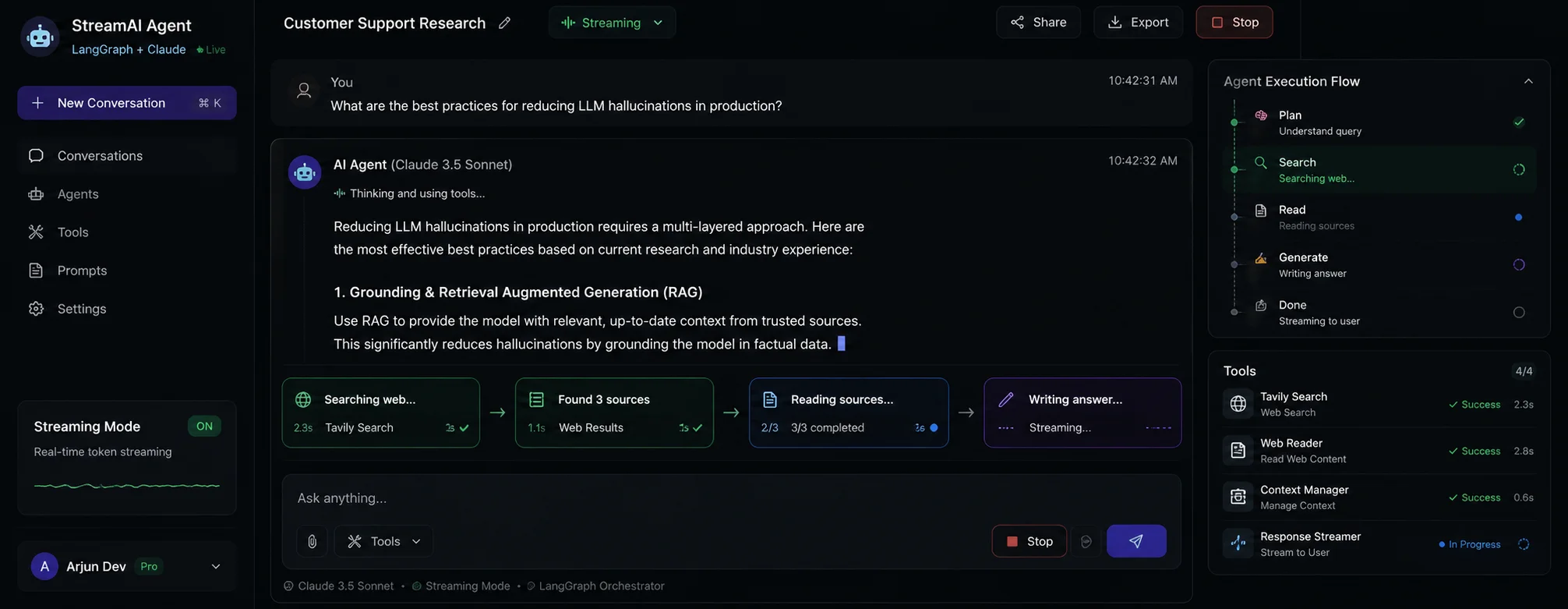Image resolution: width=1568 pixels, height=609 pixels.
Task: Collapse the Agent Execution Flow panel
Action: pos(1528,81)
